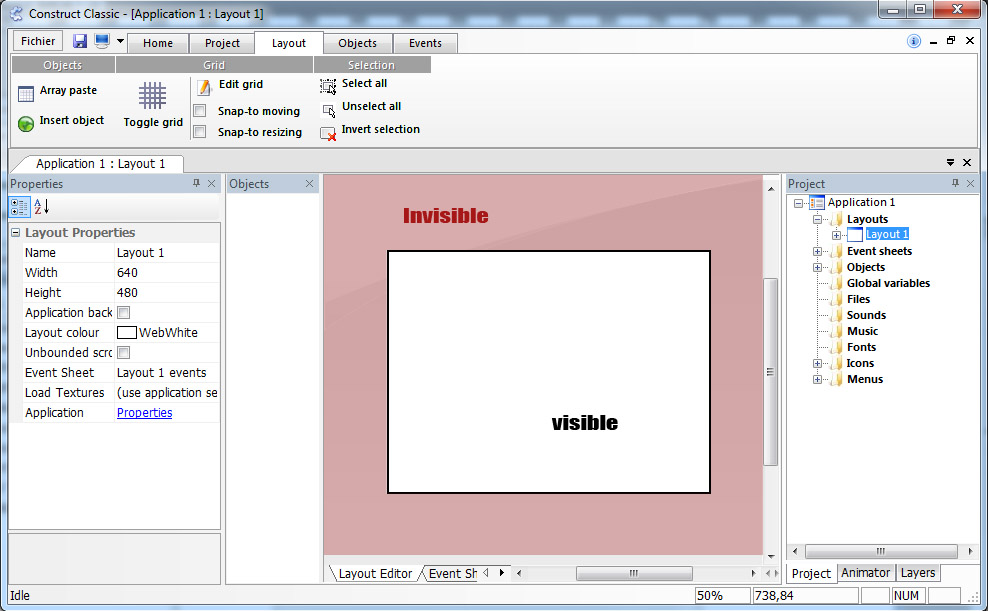Open Application Properties via the link
988x611 pixels.
[x=144, y=412]
